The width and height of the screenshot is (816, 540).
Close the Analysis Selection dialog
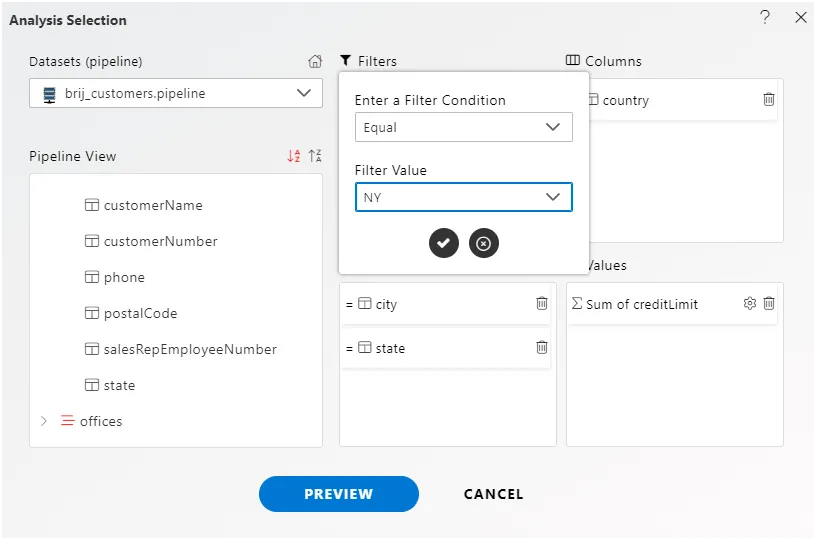800,17
